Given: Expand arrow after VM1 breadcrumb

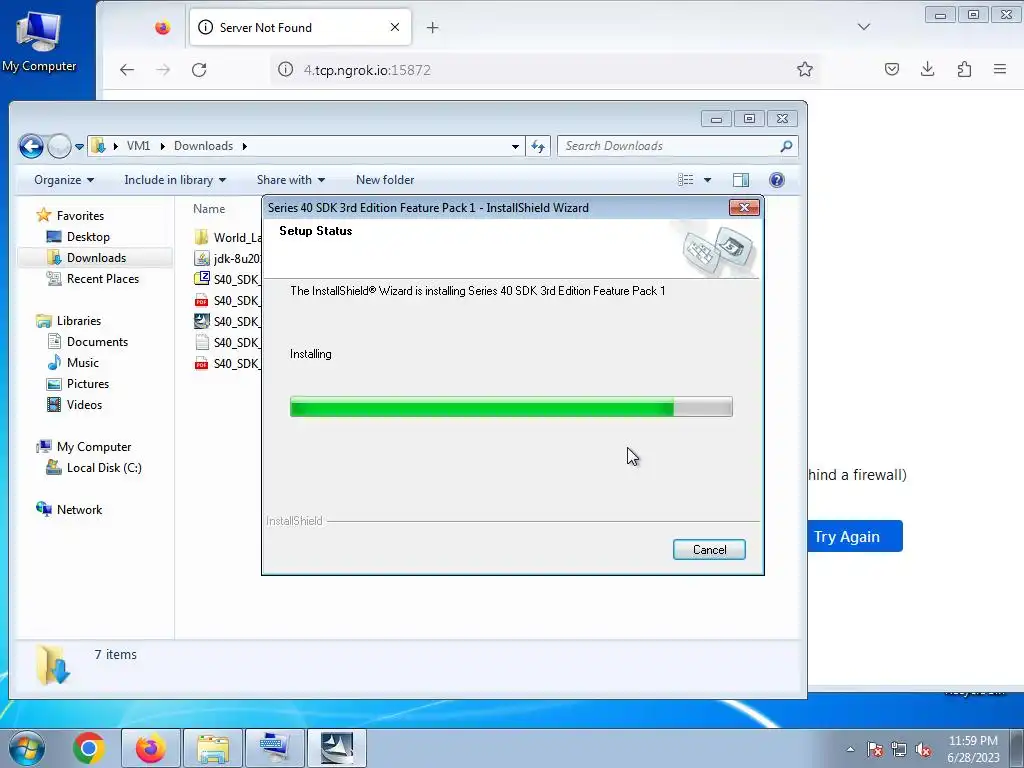Looking at the screenshot, I should [163, 146].
